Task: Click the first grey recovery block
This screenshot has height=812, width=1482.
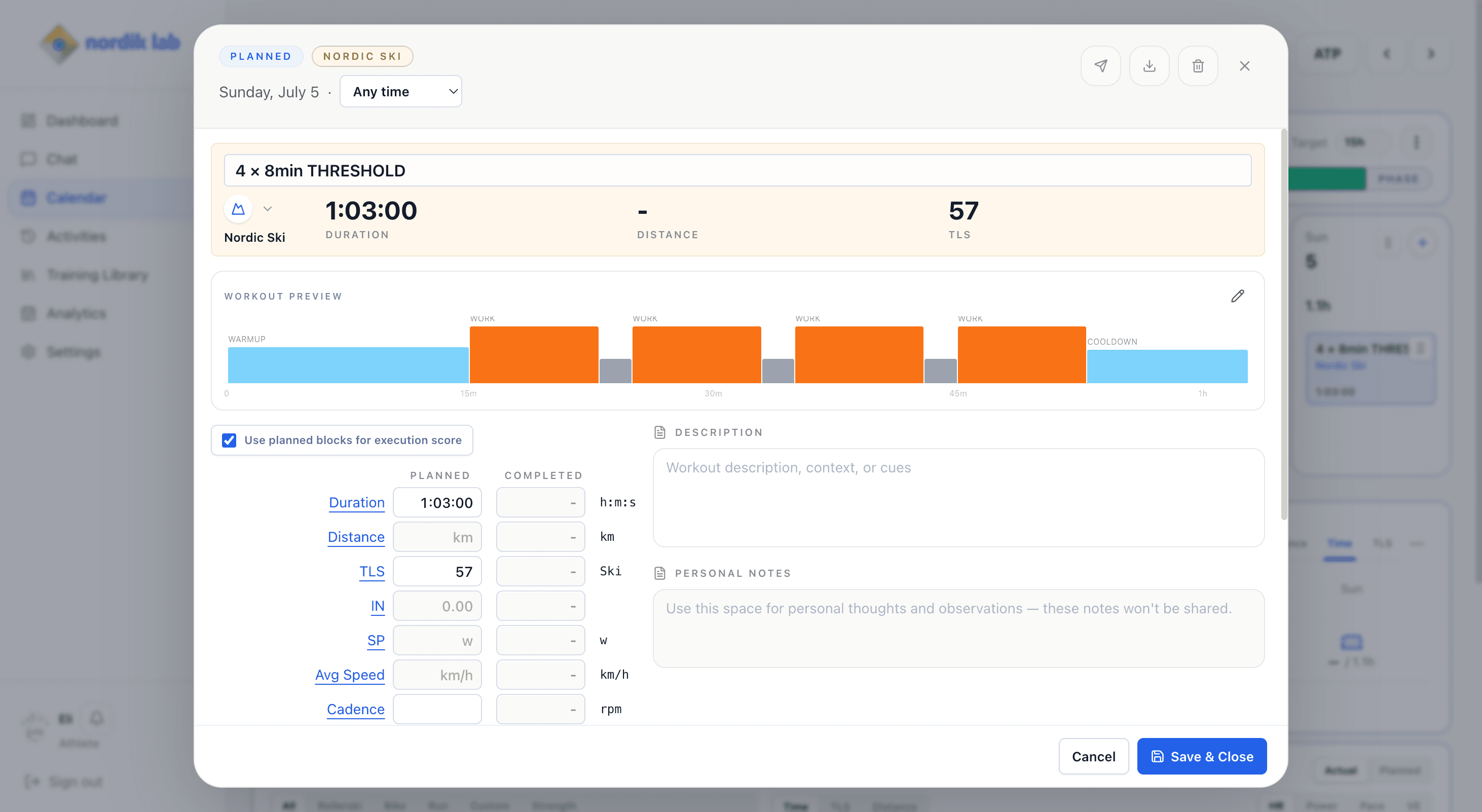Action: click(616, 371)
